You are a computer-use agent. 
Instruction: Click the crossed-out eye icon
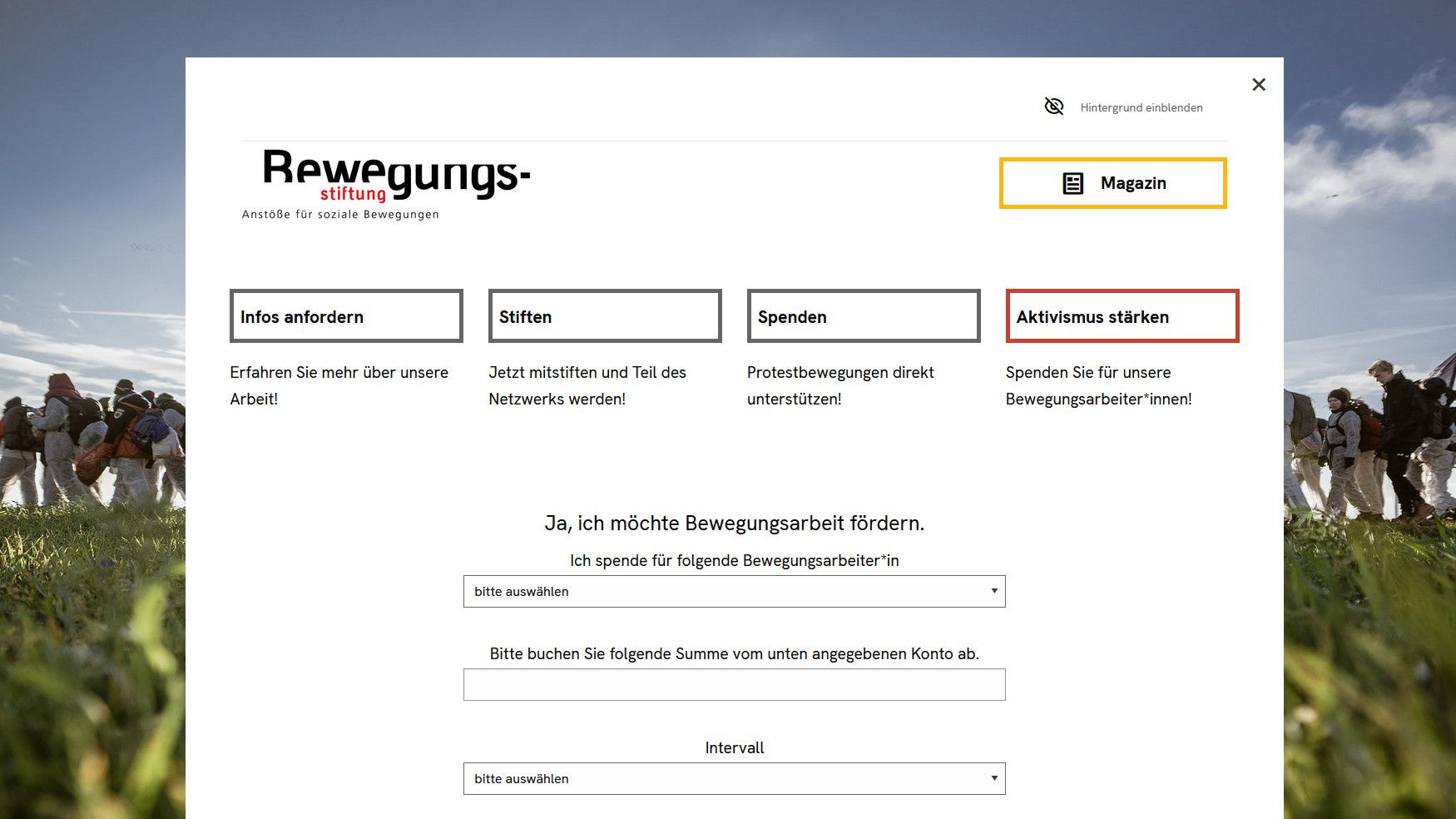click(x=1053, y=107)
